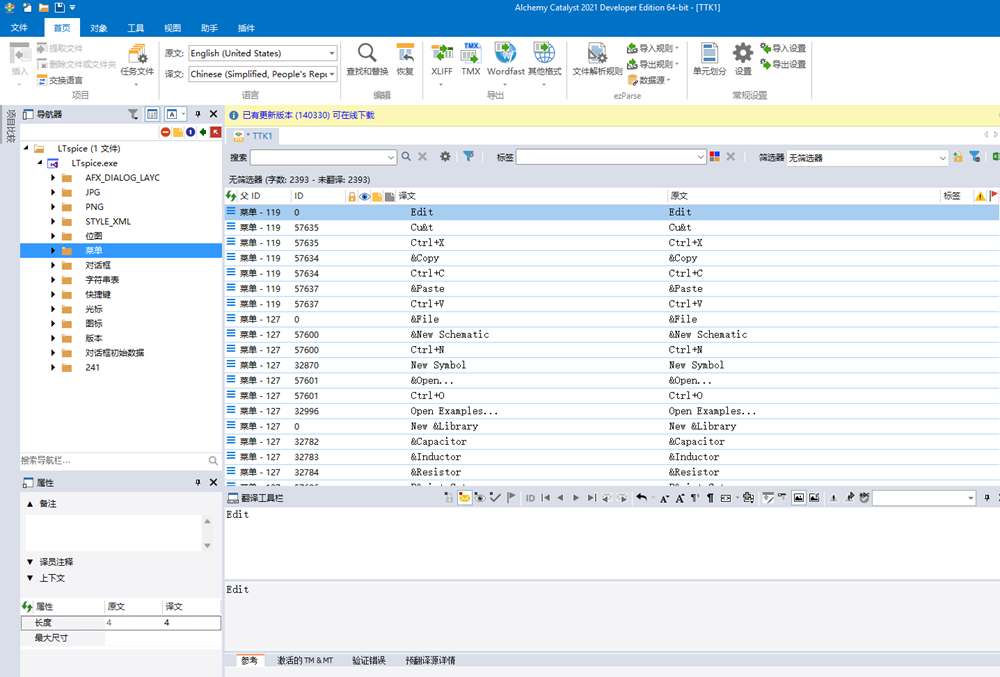Open the 原文 language dropdown
Image resolution: width=1000 pixels, height=677 pixels.
pyautogui.click(x=332, y=54)
